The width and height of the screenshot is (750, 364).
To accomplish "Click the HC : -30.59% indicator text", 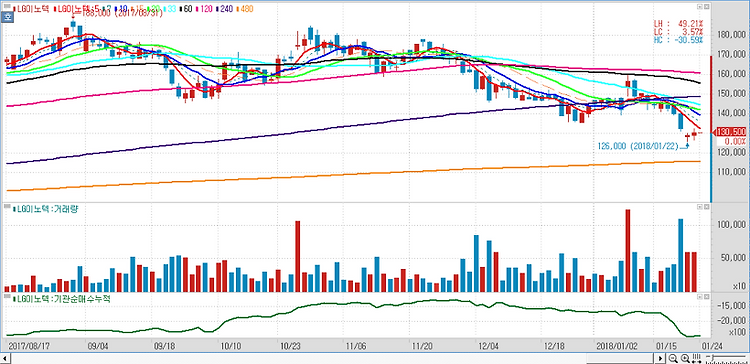I will coord(678,39).
